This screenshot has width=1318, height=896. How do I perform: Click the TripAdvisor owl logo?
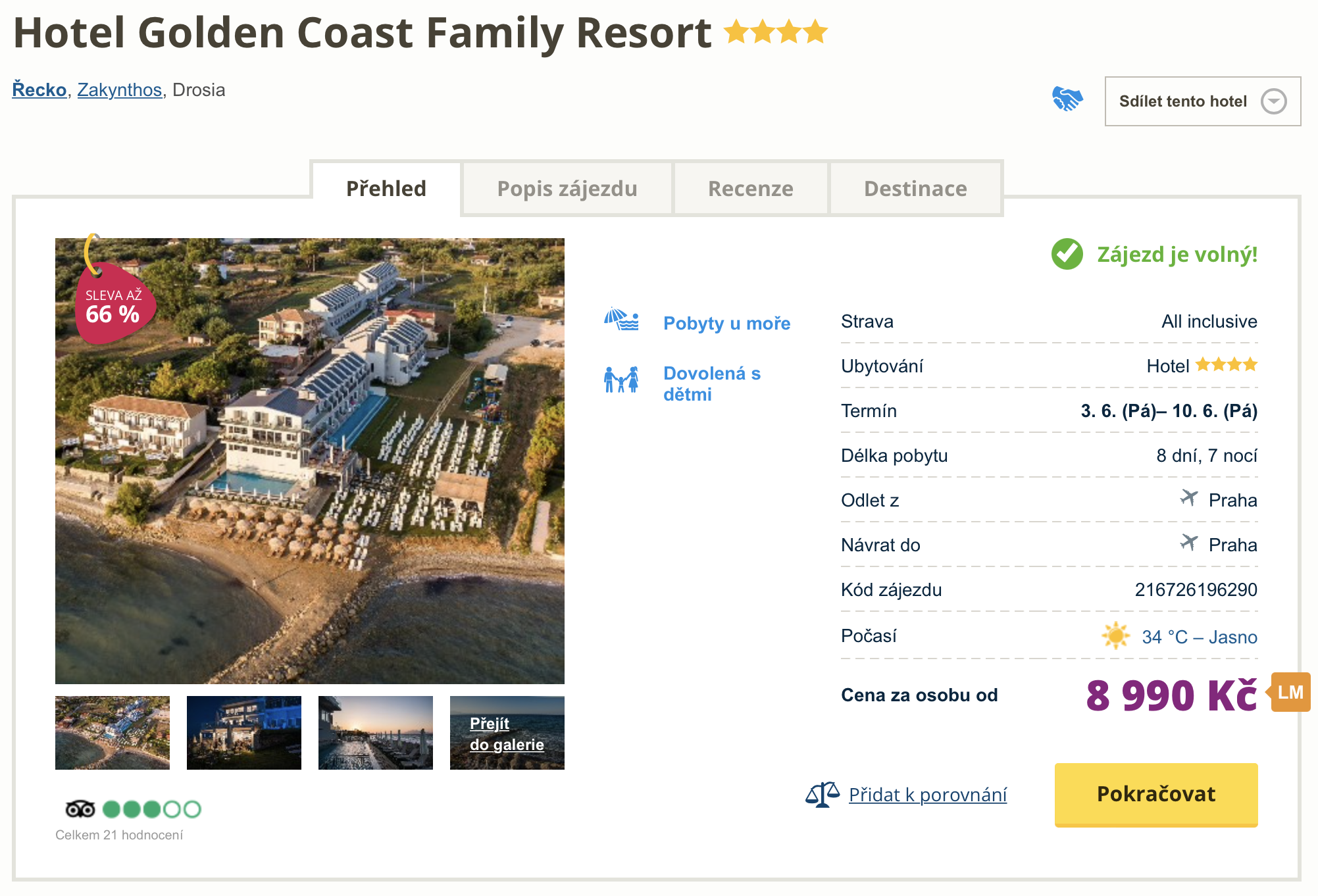pyautogui.click(x=80, y=809)
